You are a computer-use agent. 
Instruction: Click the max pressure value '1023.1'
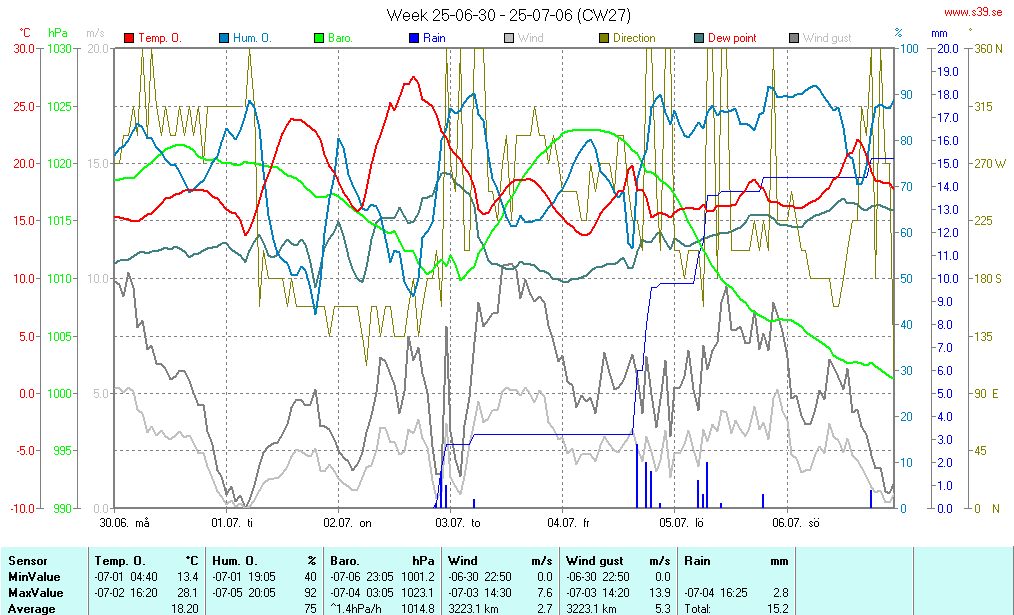pyautogui.click(x=418, y=593)
